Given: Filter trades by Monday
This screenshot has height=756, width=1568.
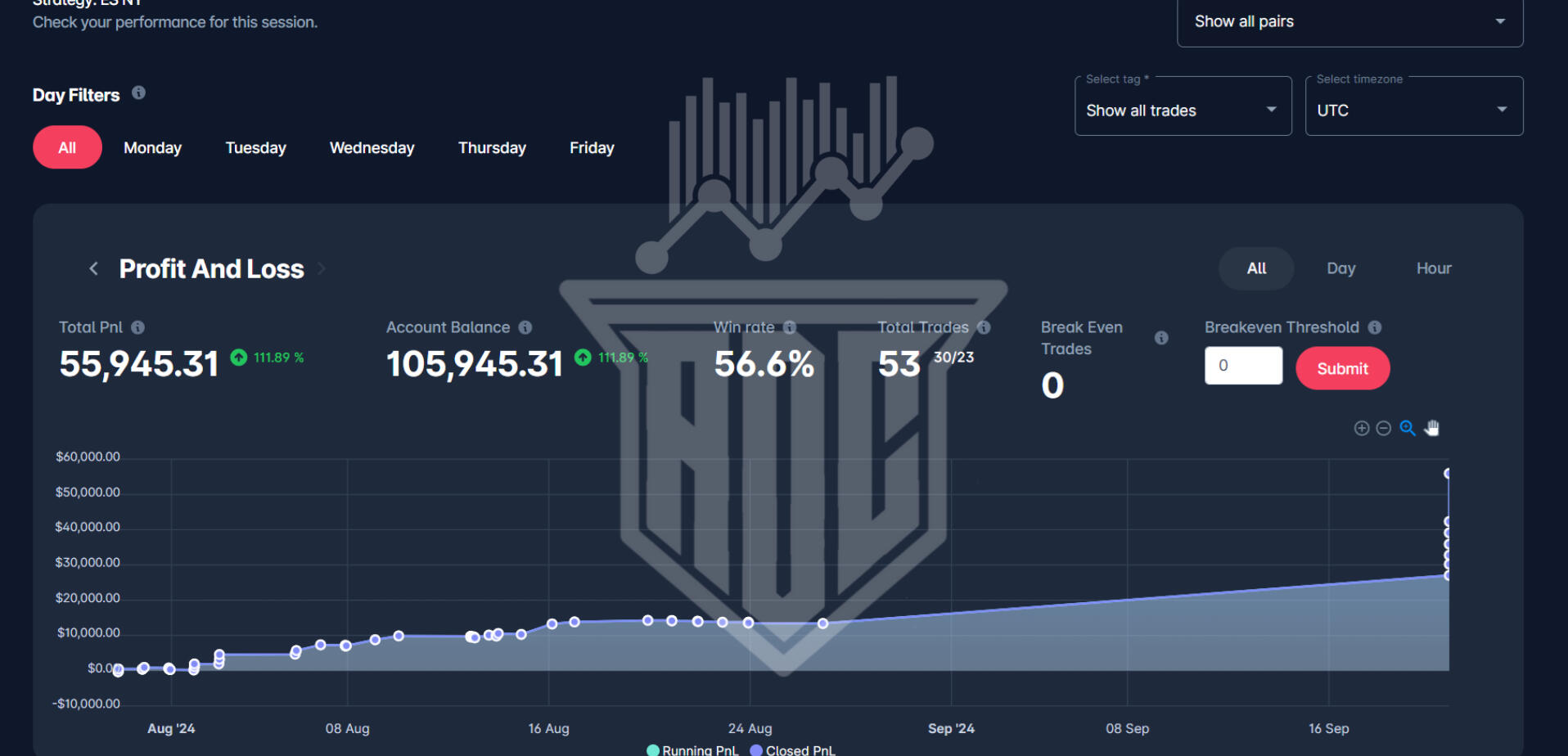Looking at the screenshot, I should click(x=153, y=148).
